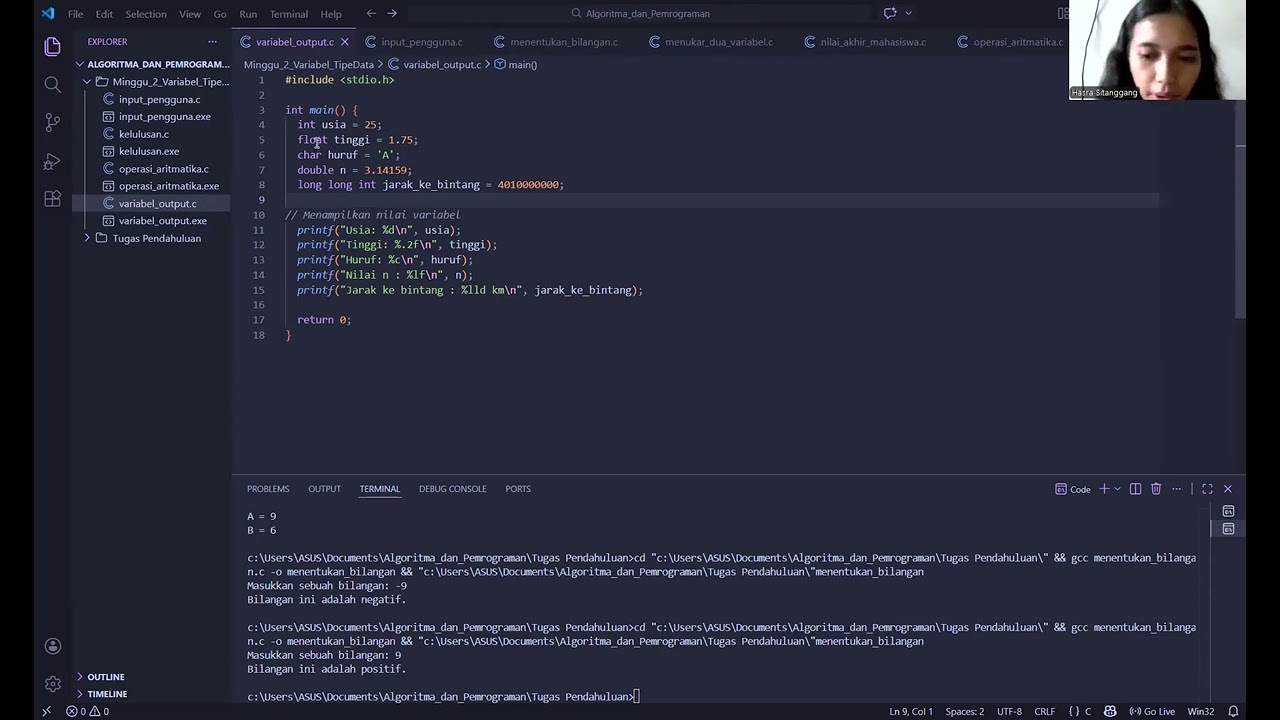Click the main() breadcrumb item
Image resolution: width=1280 pixels, height=720 pixels.
click(516, 65)
